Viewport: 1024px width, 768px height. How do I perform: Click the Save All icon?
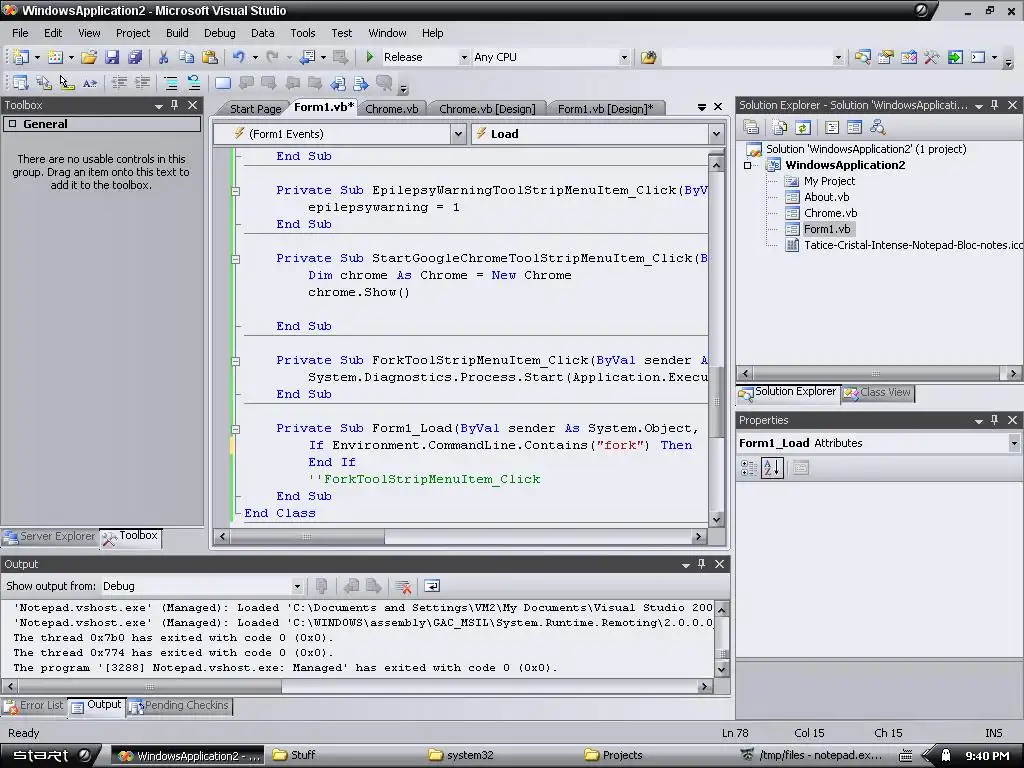[135, 57]
